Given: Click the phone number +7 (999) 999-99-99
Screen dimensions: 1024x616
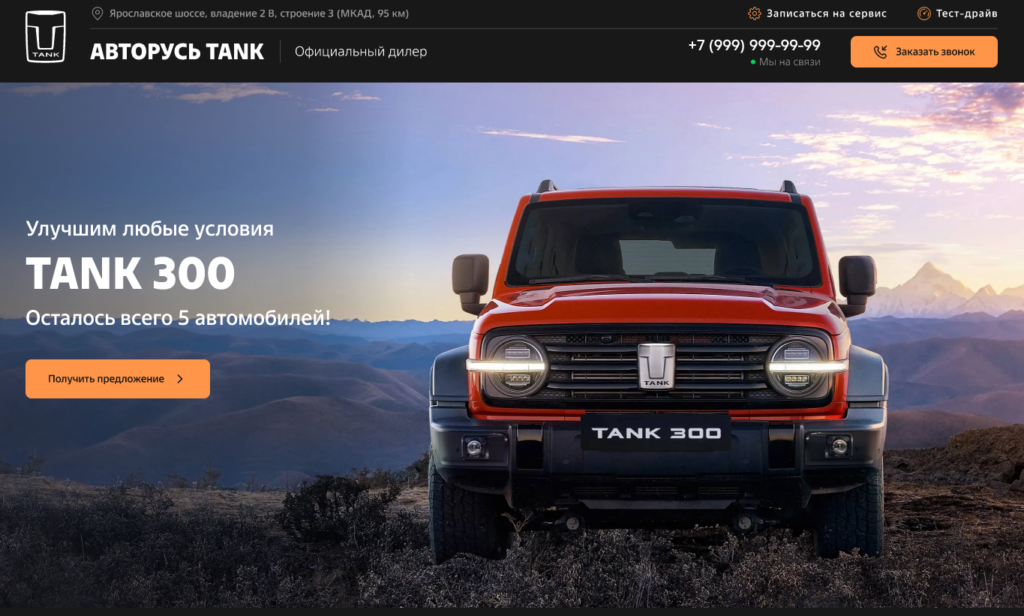Looking at the screenshot, I should [754, 45].
